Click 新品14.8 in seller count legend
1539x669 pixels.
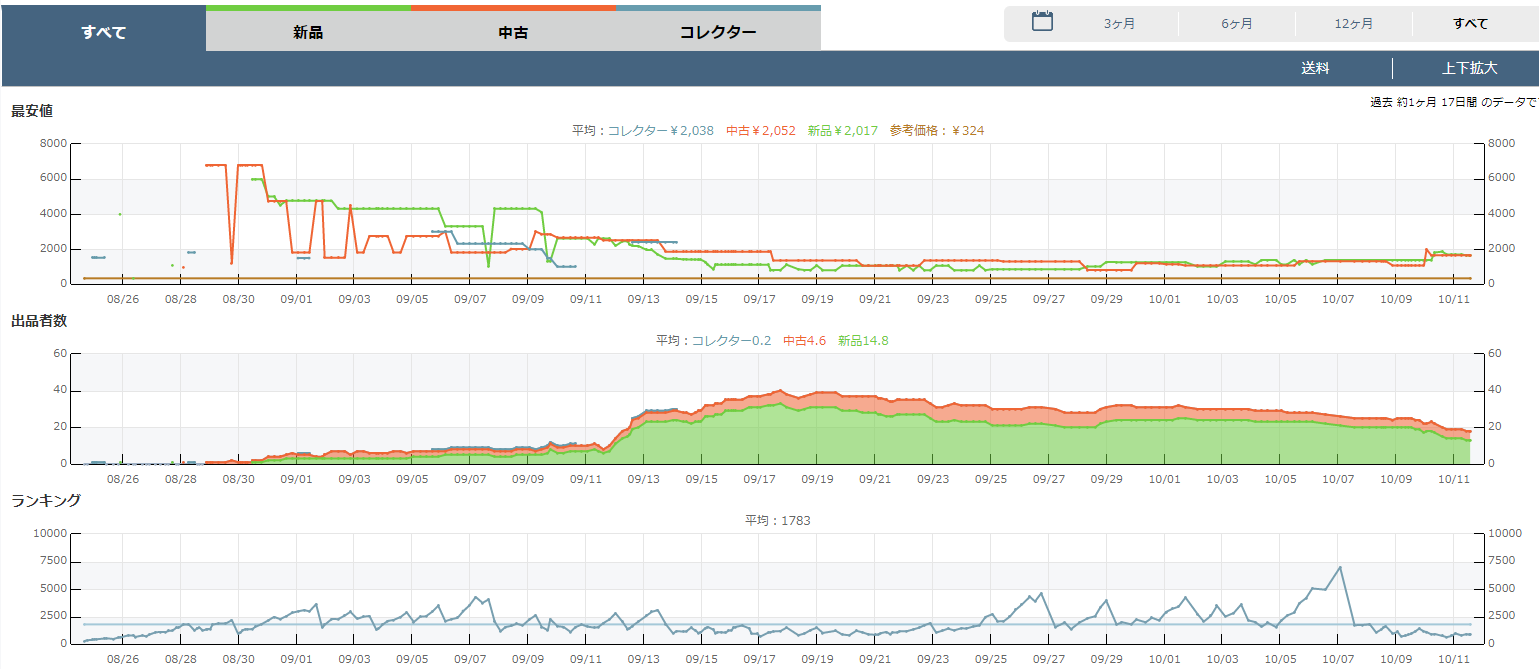point(863,341)
